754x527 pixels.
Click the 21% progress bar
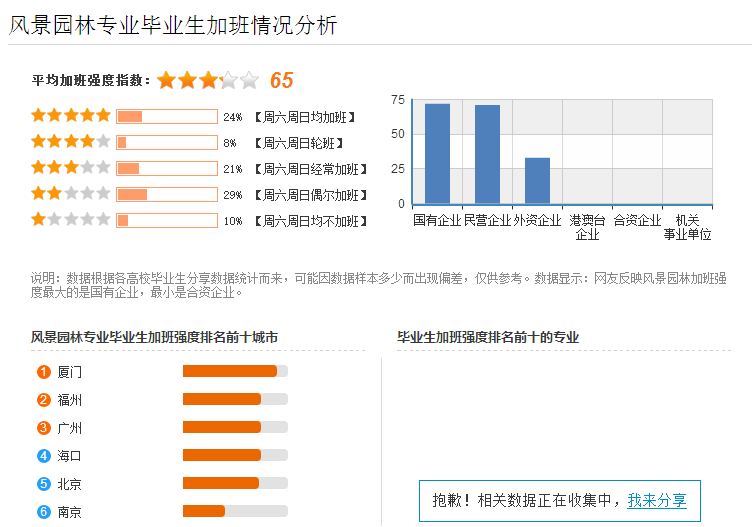167,168
